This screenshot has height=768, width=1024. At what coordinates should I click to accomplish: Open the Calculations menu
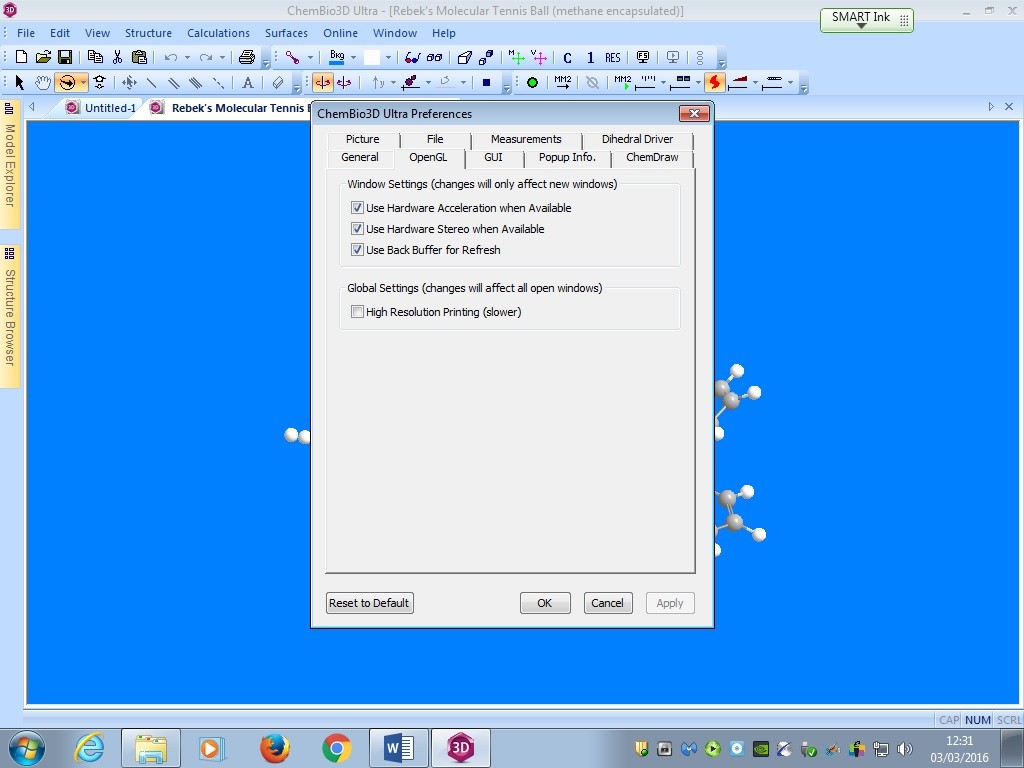218,33
